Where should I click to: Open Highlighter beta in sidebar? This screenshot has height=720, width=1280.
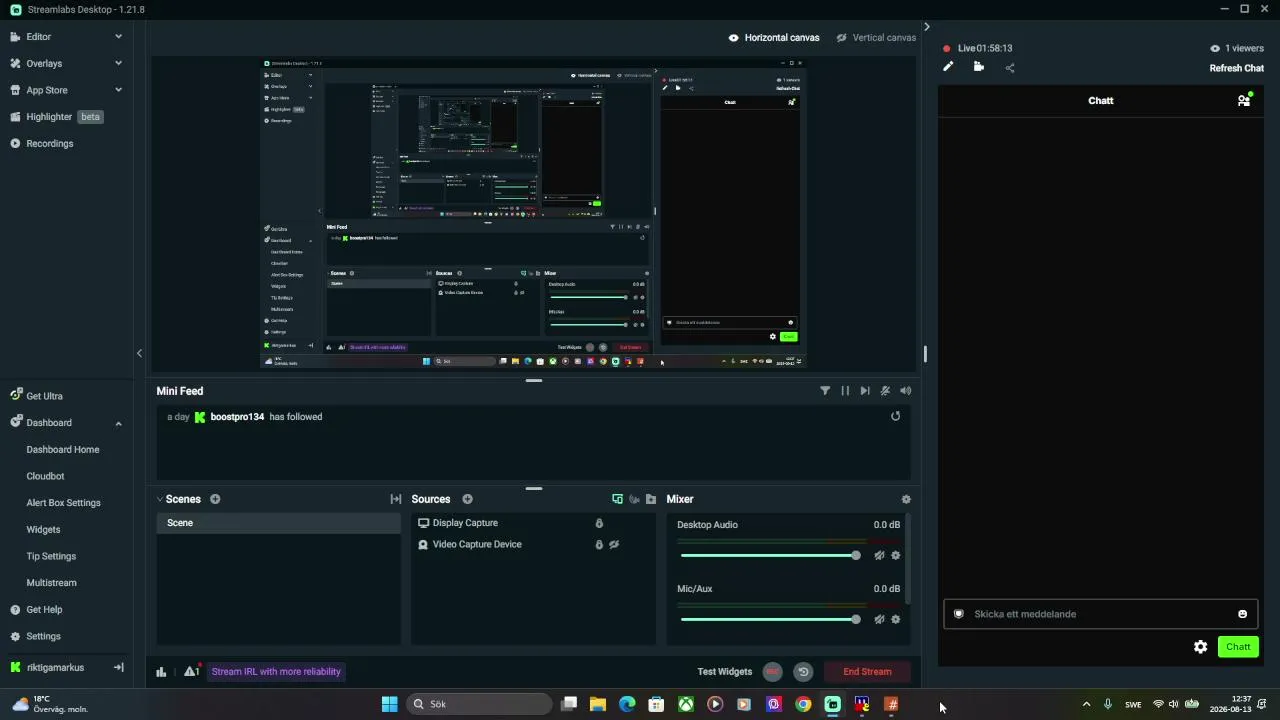pyautogui.click(x=56, y=117)
